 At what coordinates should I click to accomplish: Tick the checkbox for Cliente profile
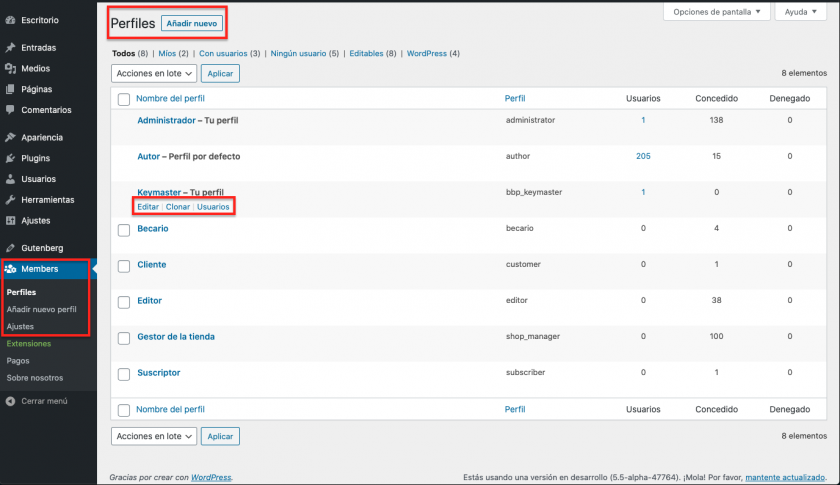pos(124,265)
